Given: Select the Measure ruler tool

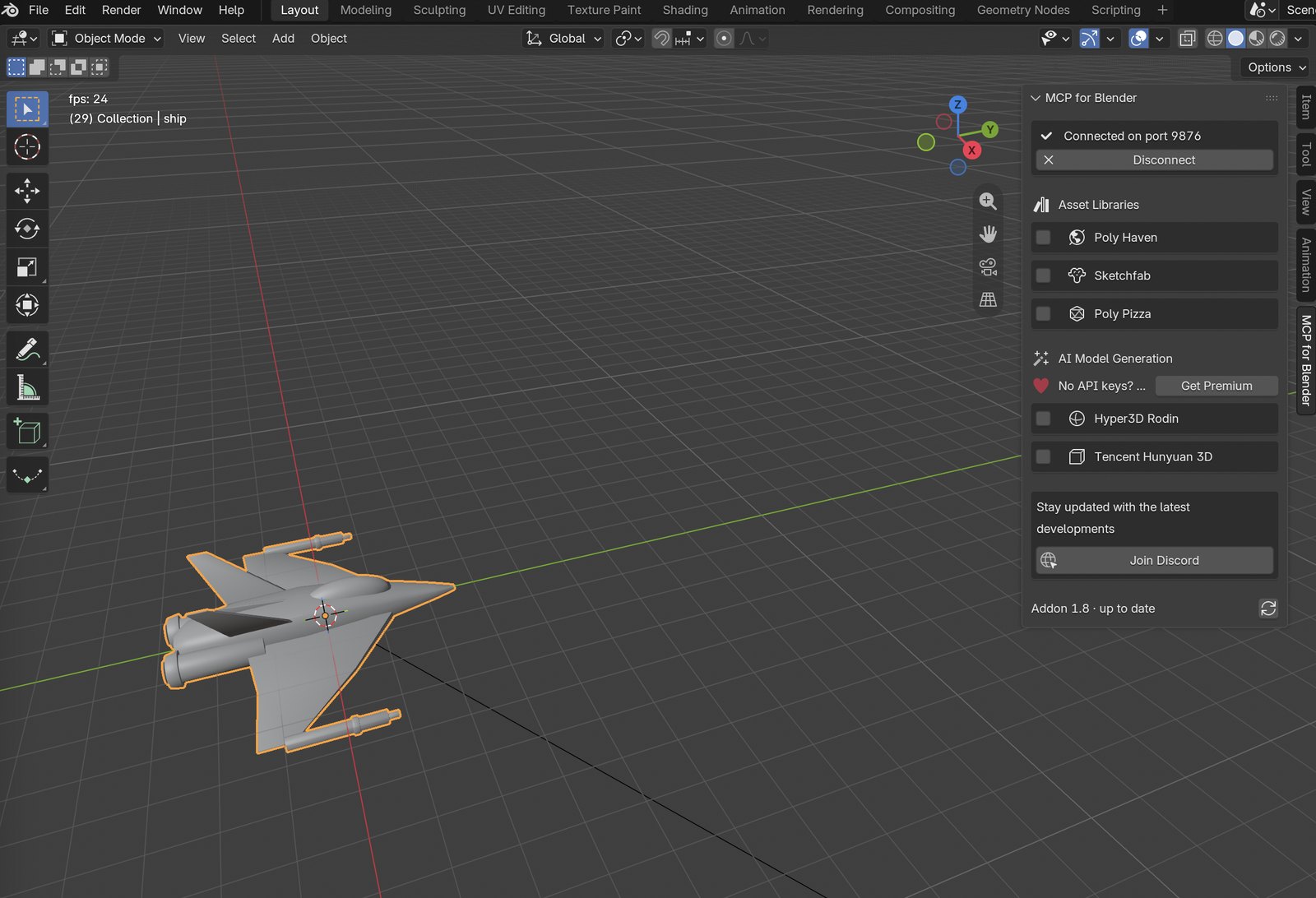Looking at the screenshot, I should [27, 387].
